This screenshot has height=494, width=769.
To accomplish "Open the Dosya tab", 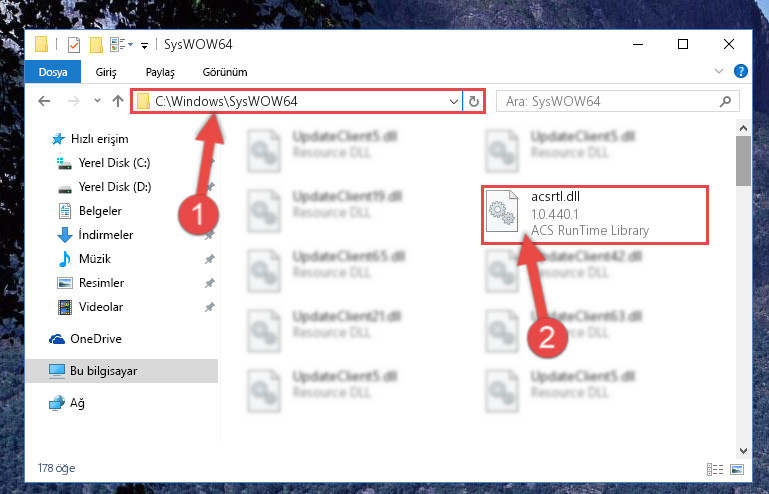I will (x=53, y=72).
